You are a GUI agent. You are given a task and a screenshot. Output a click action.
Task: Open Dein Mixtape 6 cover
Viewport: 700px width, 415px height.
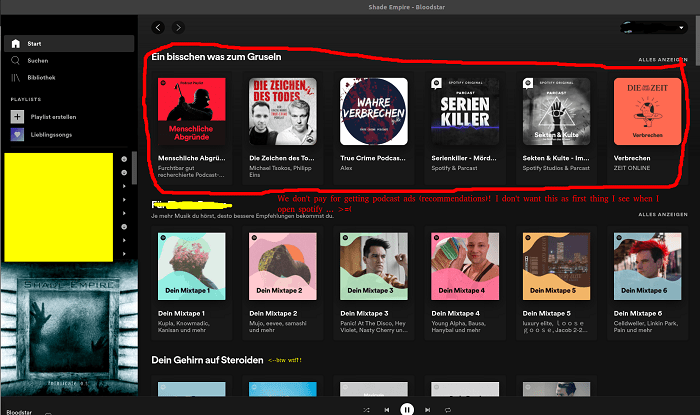coord(647,266)
